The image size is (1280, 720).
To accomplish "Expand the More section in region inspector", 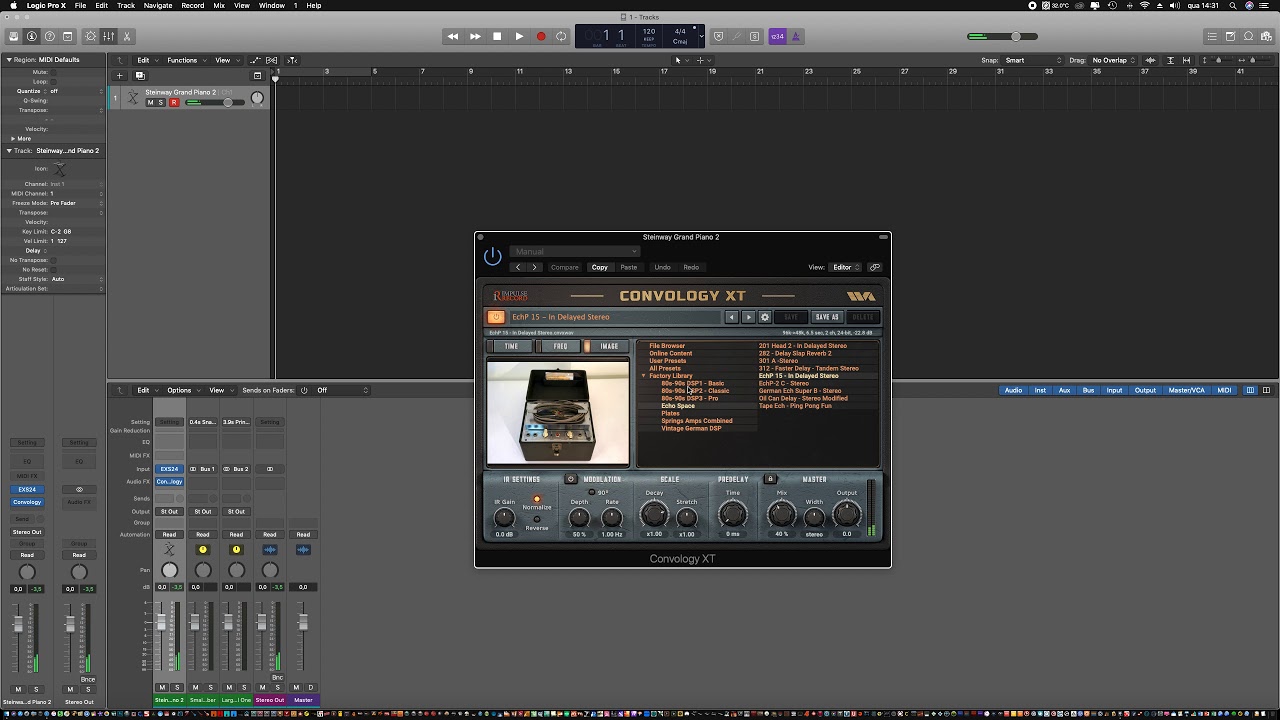I will pyautogui.click(x=13, y=139).
